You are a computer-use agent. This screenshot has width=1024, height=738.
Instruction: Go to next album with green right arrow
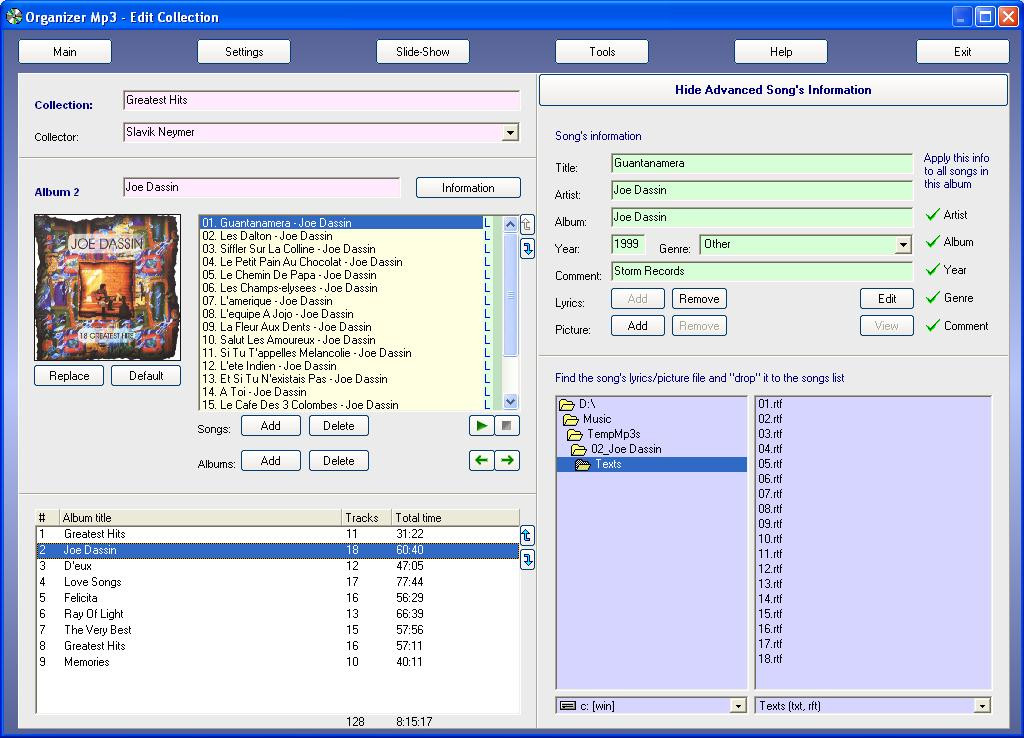(x=507, y=460)
